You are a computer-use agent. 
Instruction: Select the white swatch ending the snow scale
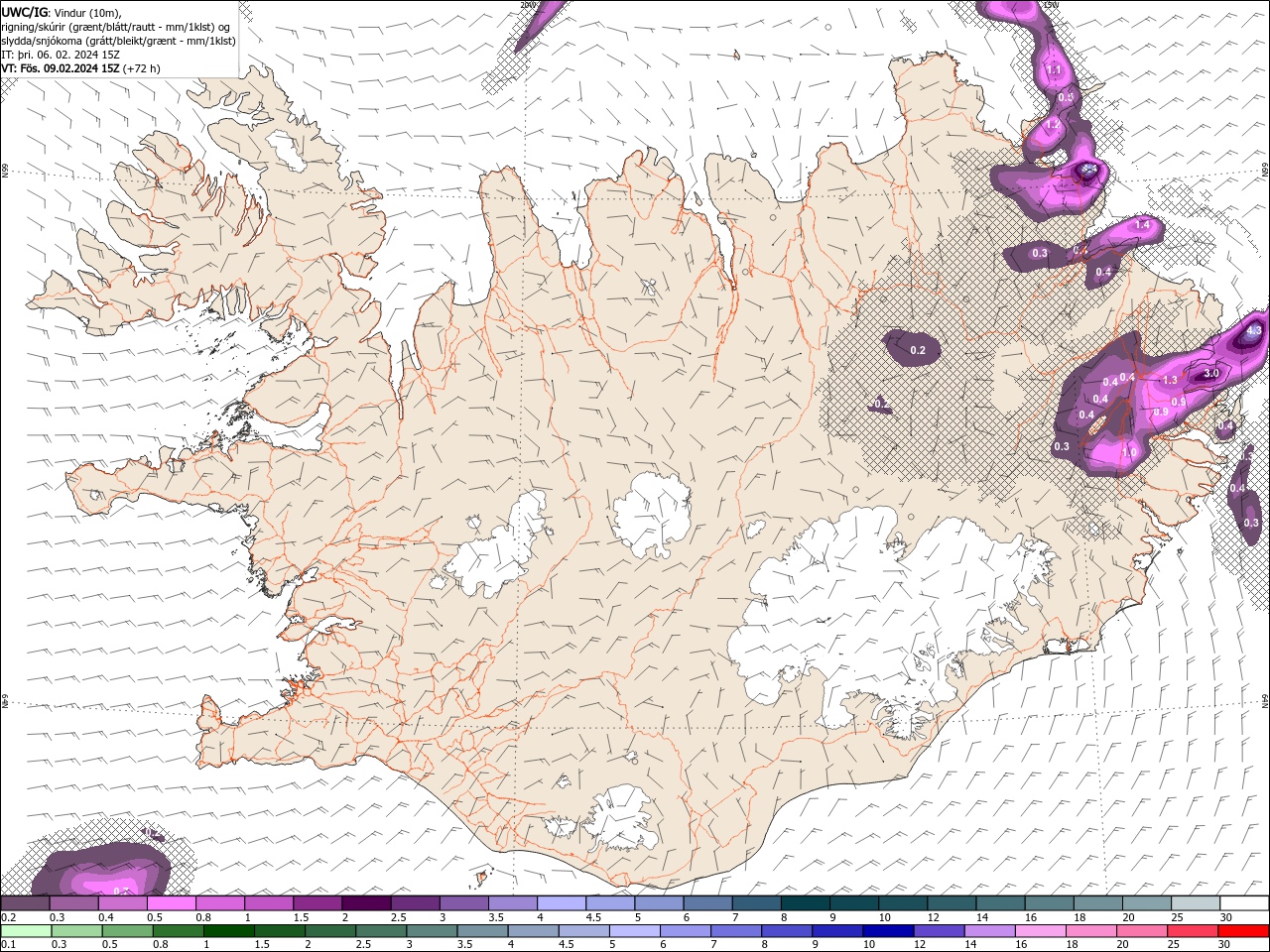[1244, 903]
